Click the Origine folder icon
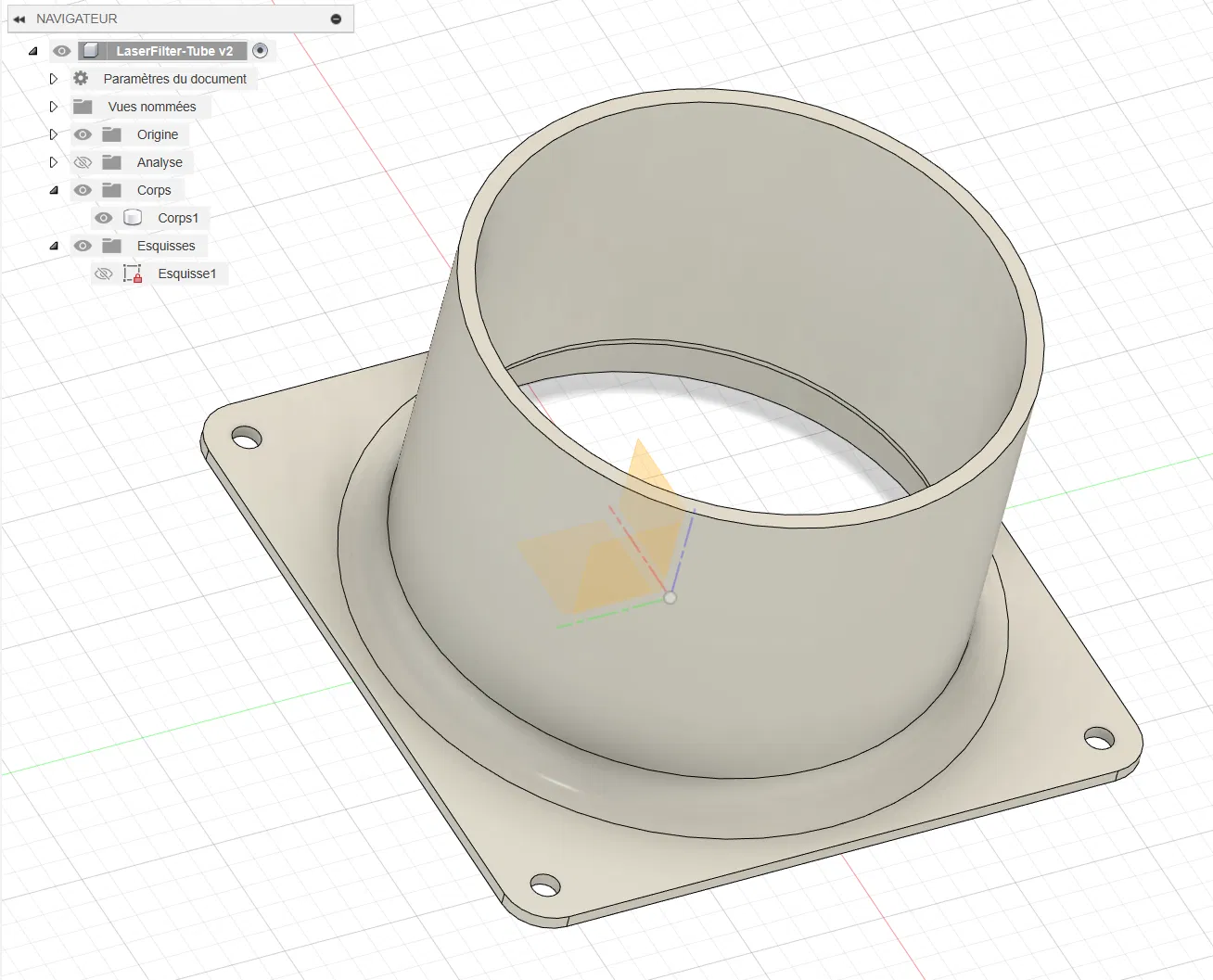1213x980 pixels. (x=112, y=134)
